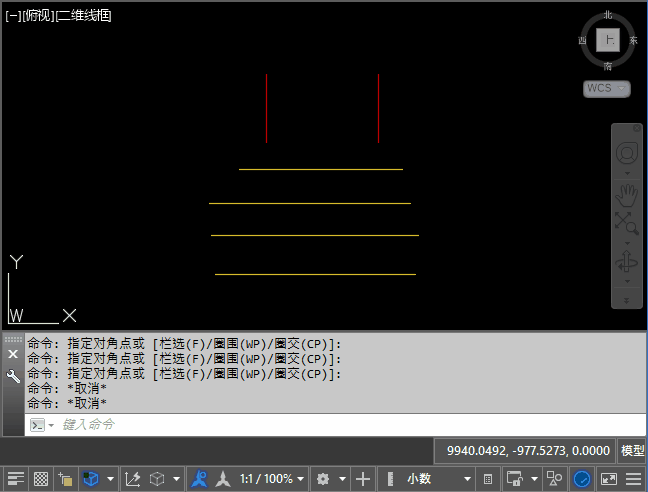Click the coordinates readout in status bar

coord(526,451)
